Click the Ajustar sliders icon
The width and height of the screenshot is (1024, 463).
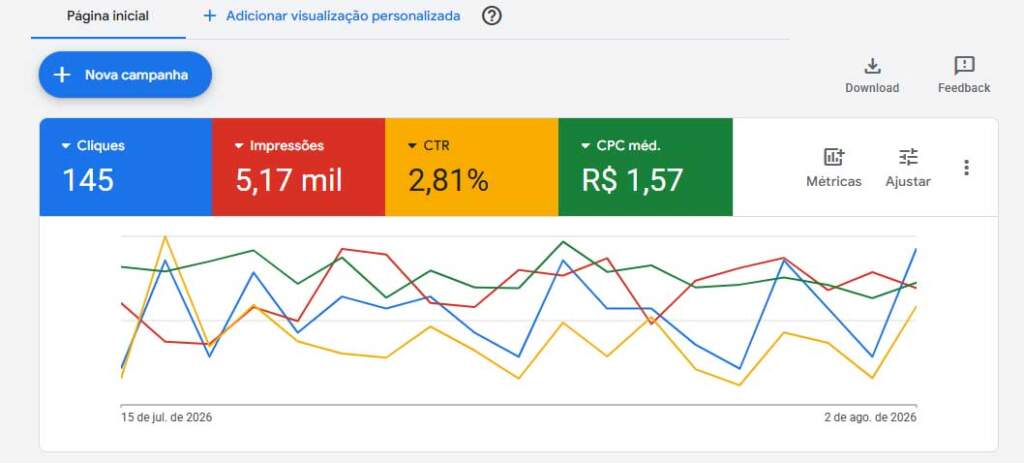click(908, 157)
